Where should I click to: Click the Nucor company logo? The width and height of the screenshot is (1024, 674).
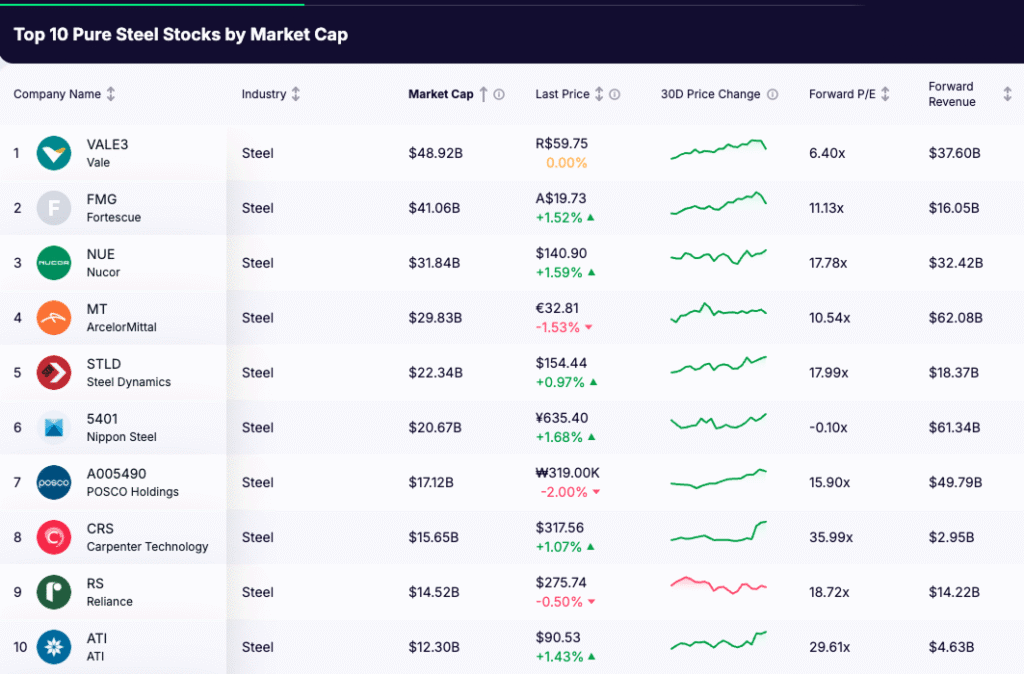click(x=54, y=262)
